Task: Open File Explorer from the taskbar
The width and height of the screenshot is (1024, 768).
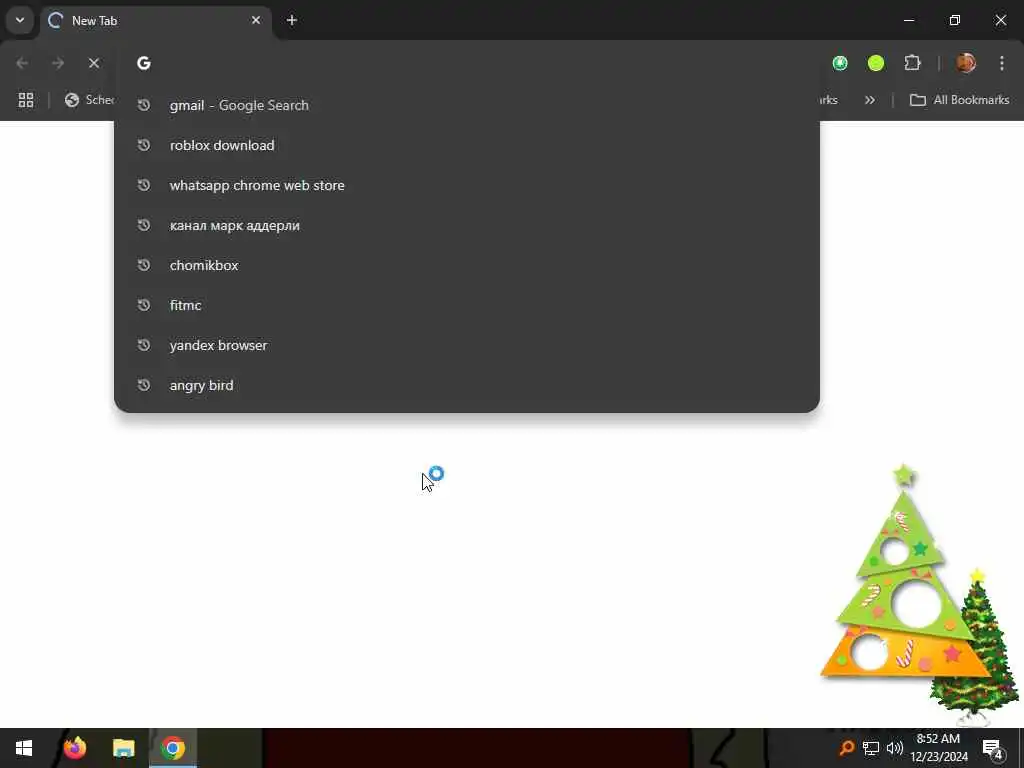Action: click(x=123, y=748)
